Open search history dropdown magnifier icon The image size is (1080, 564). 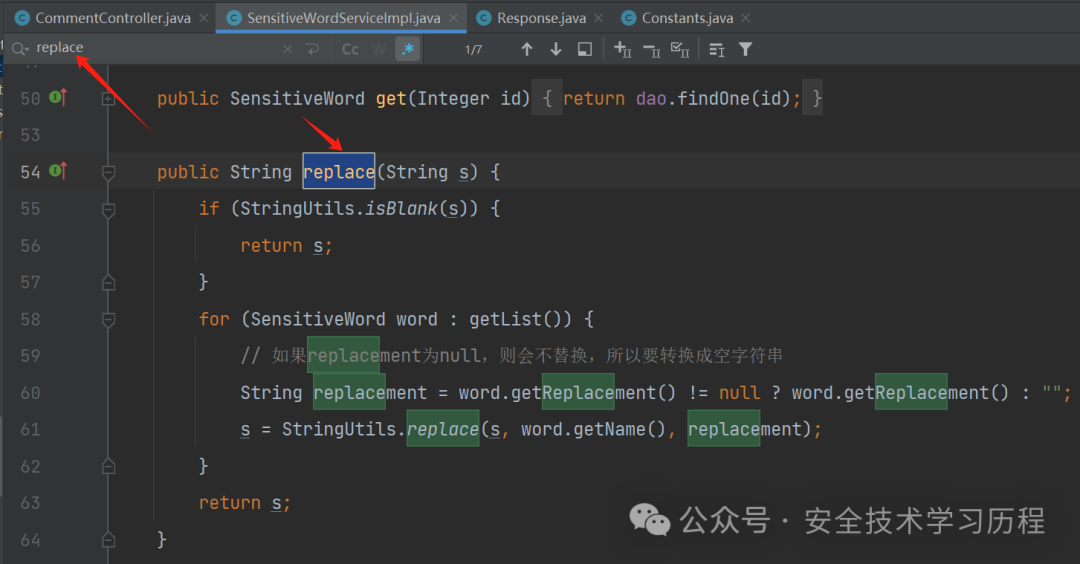(x=19, y=48)
